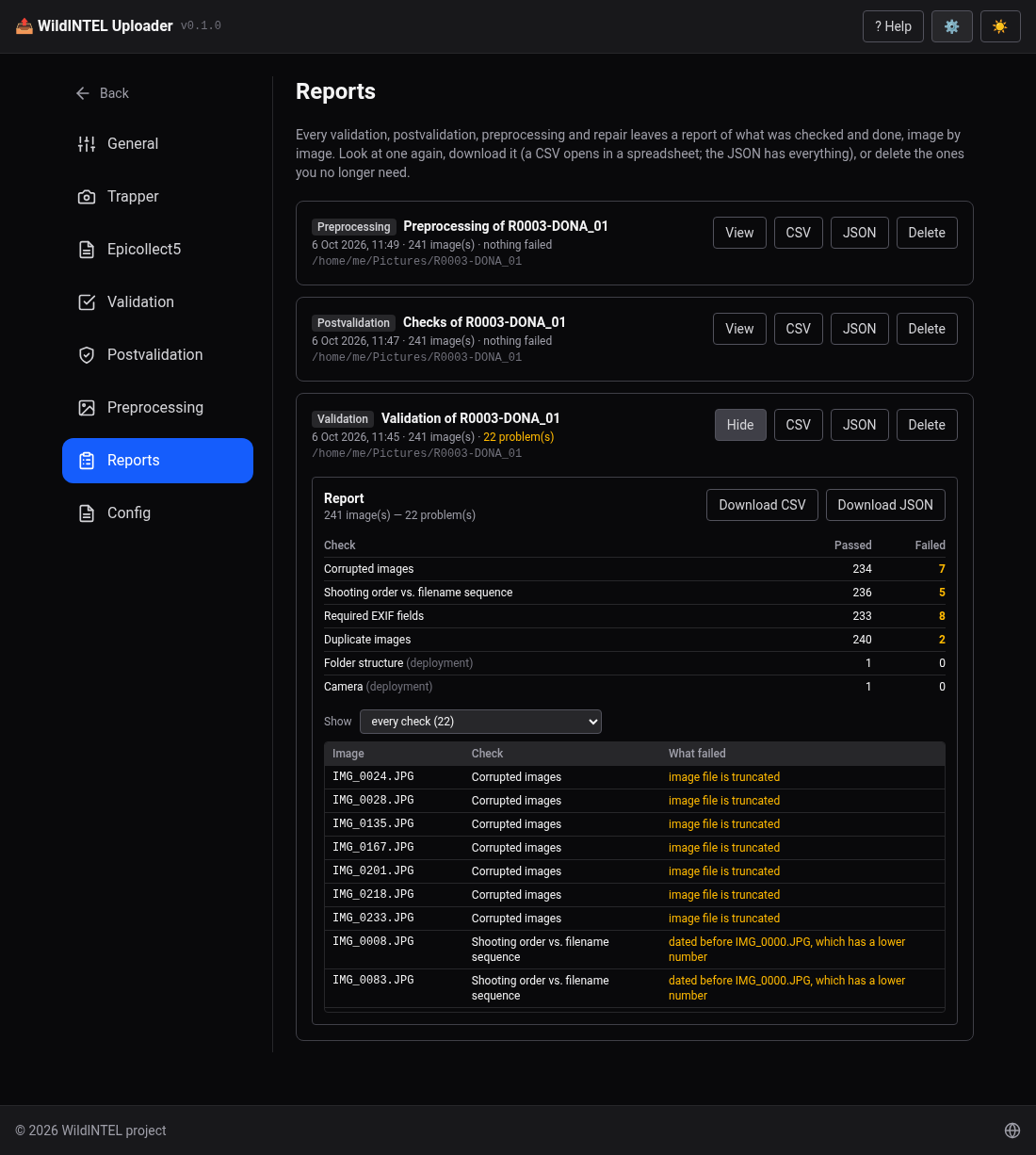Delete the Preprocessing report
Viewport: 1036px width, 1155px height.
pos(927,233)
